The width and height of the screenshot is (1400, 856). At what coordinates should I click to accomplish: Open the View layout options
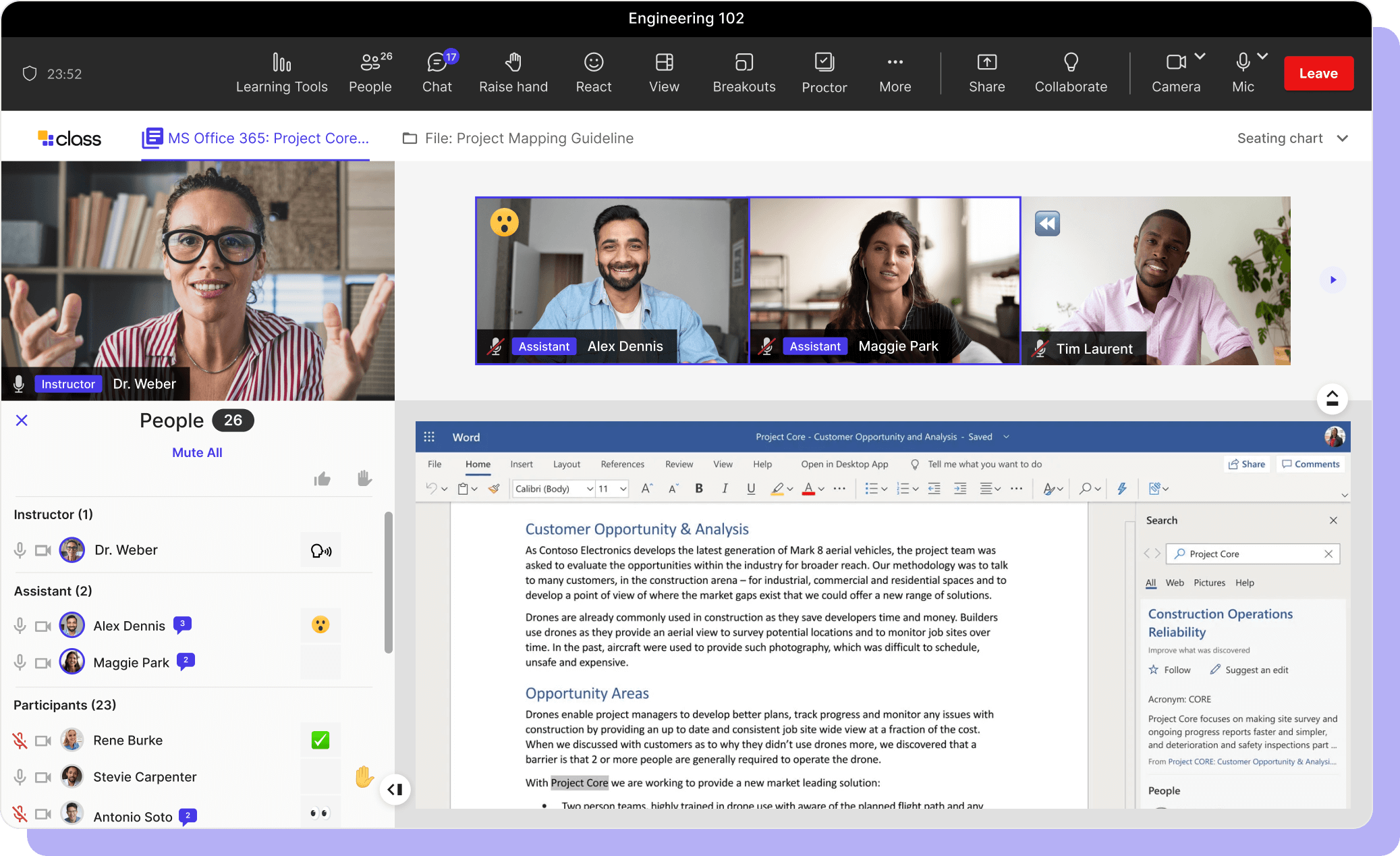tap(664, 73)
